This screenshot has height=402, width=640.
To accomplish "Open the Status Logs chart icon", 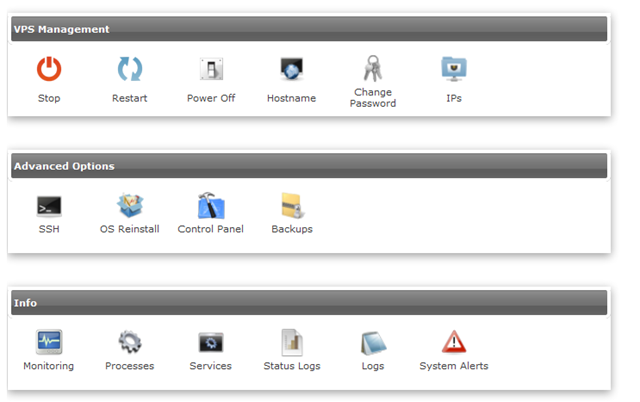I will coord(292,342).
